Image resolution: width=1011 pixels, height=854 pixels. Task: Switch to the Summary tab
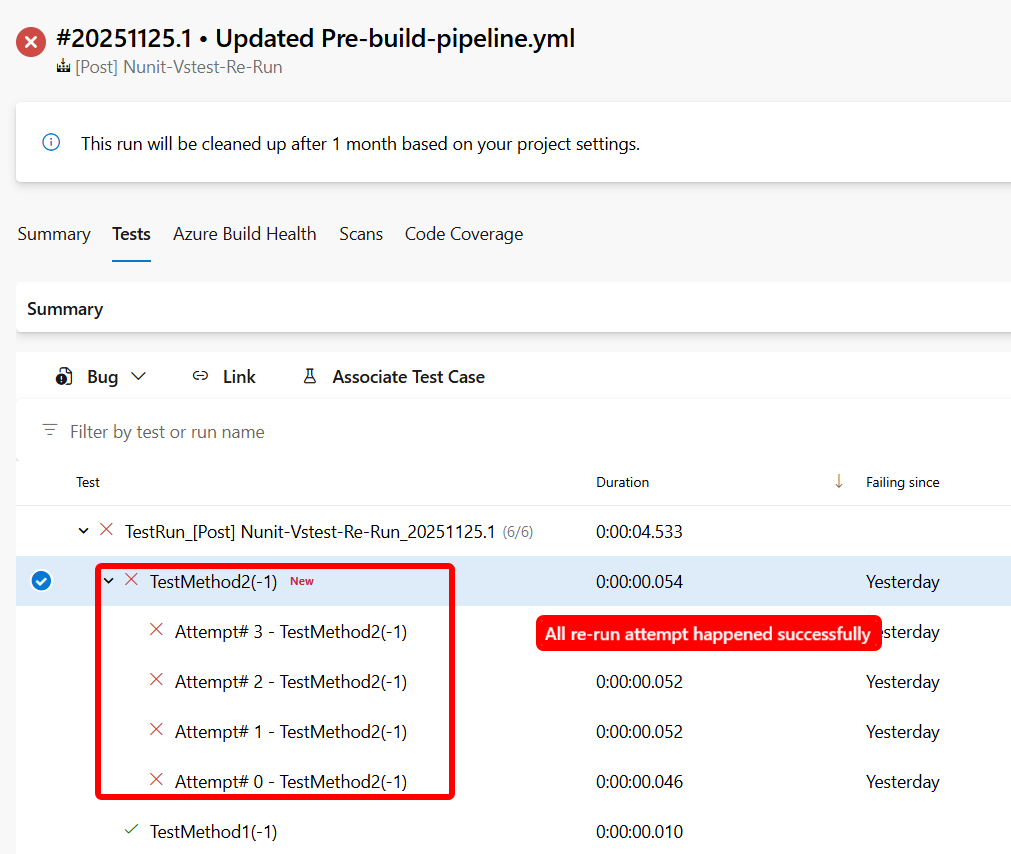[54, 234]
